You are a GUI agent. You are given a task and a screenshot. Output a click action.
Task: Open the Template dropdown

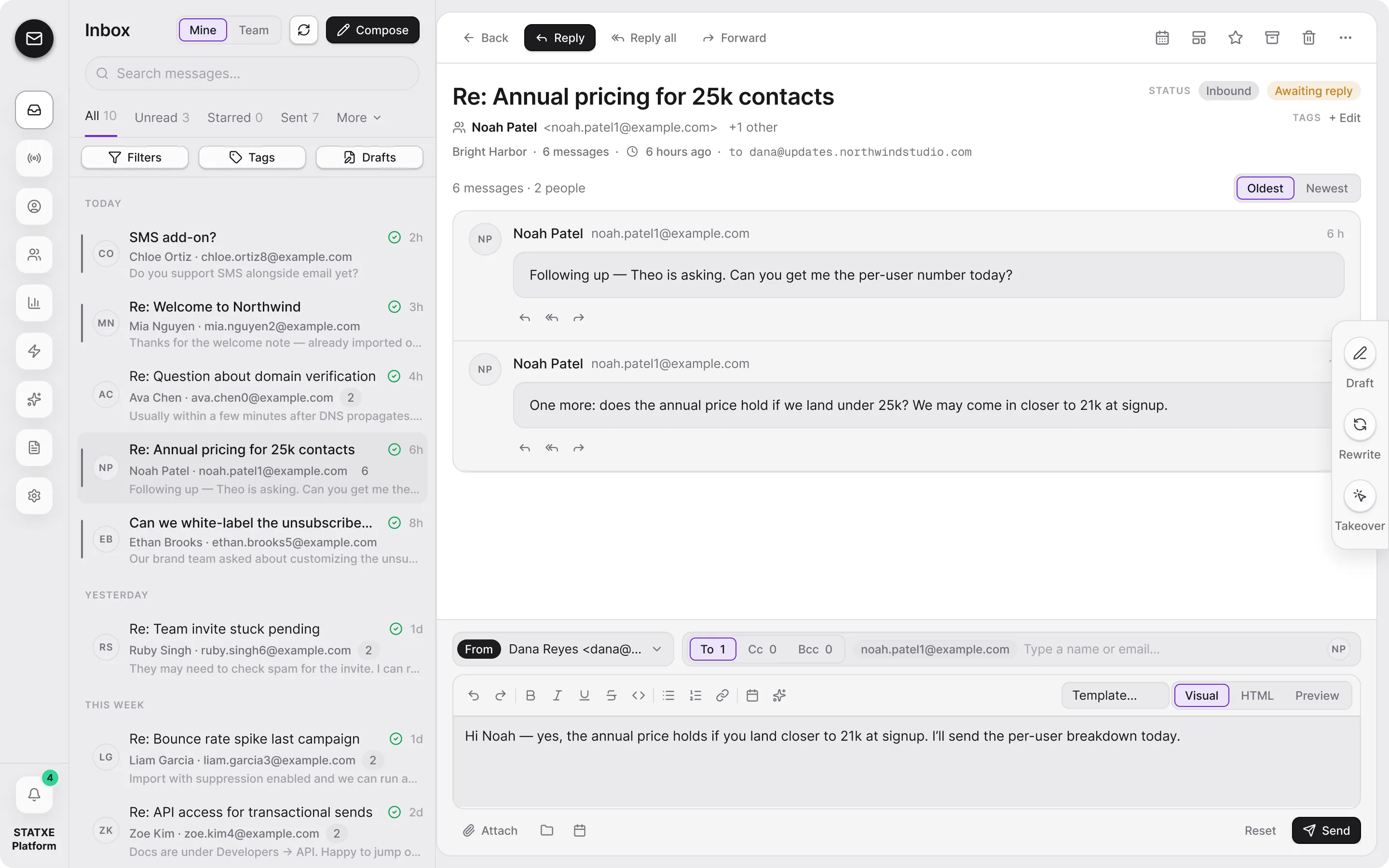pyautogui.click(x=1114, y=695)
